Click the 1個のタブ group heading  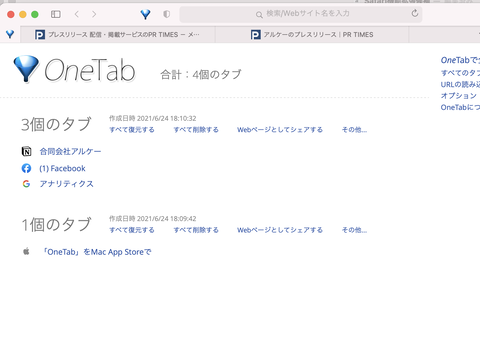(x=56, y=224)
